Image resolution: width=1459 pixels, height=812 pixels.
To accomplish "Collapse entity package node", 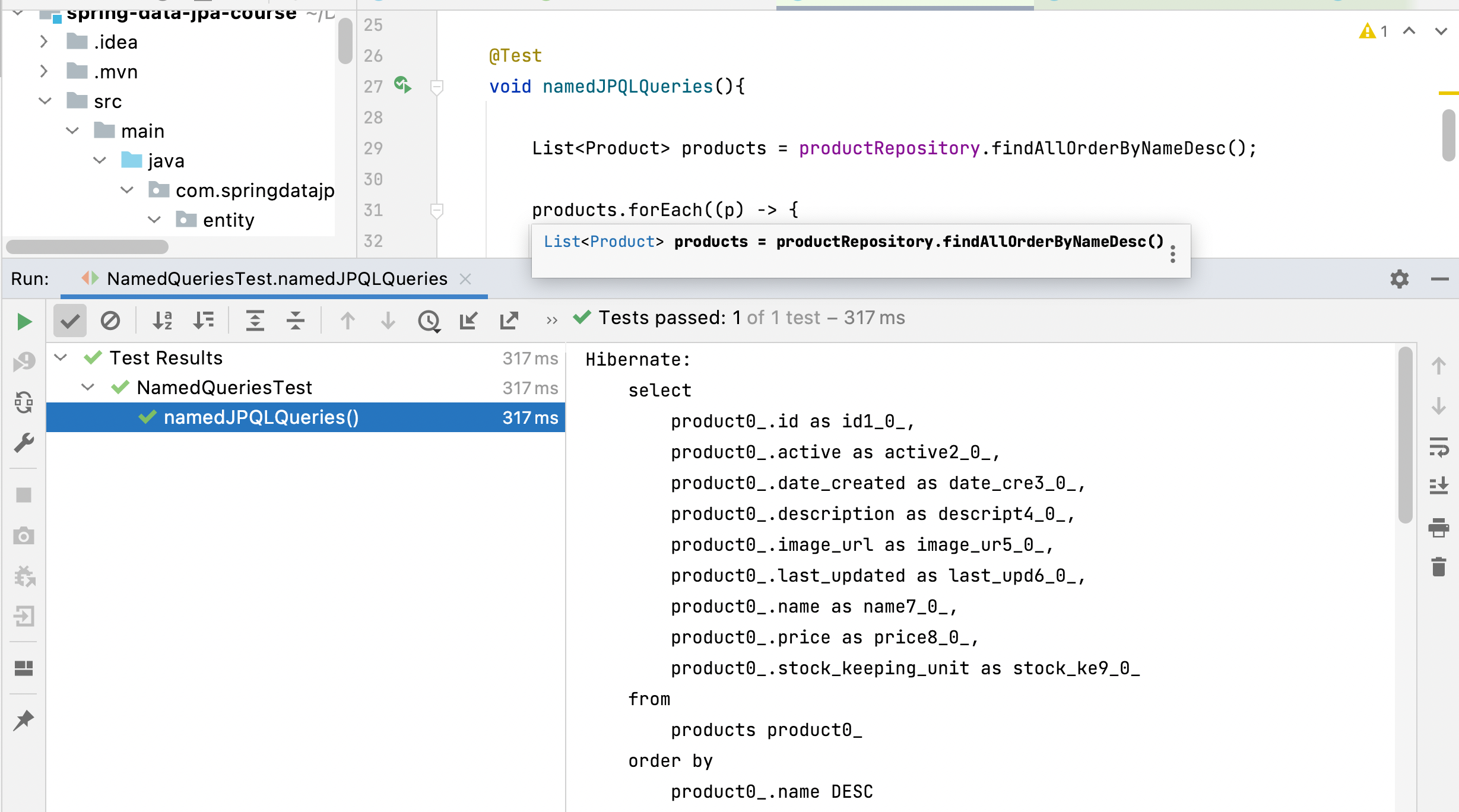I will (x=154, y=220).
